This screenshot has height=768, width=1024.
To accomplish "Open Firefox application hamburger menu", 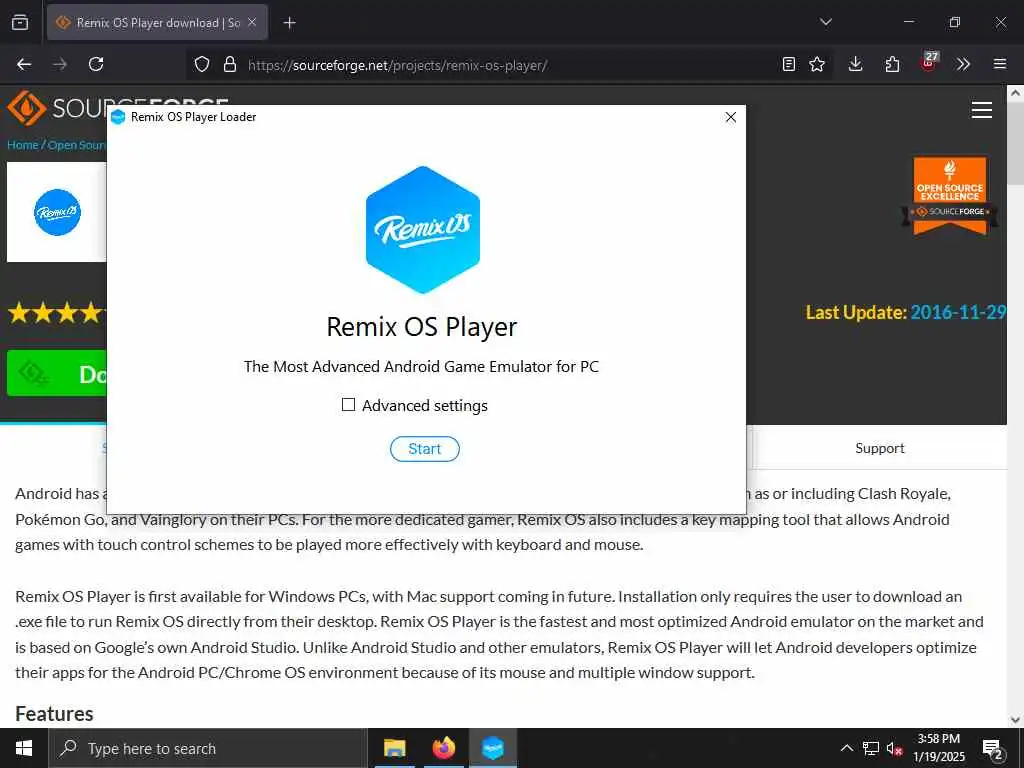I will coord(1000,64).
